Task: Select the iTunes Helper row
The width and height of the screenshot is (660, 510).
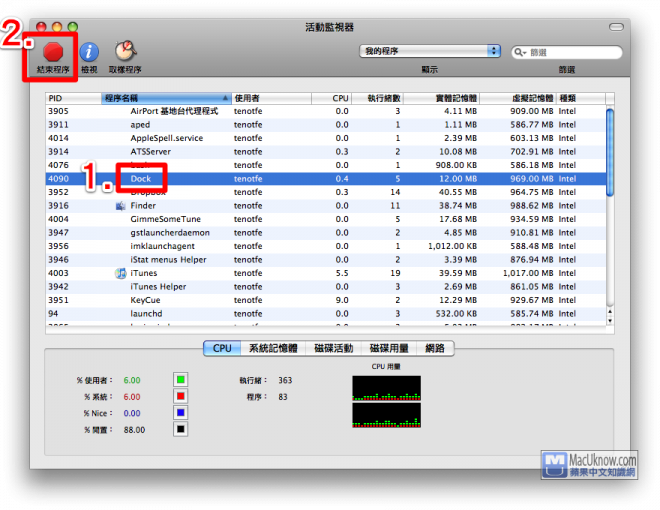Action: pyautogui.click(x=326, y=287)
